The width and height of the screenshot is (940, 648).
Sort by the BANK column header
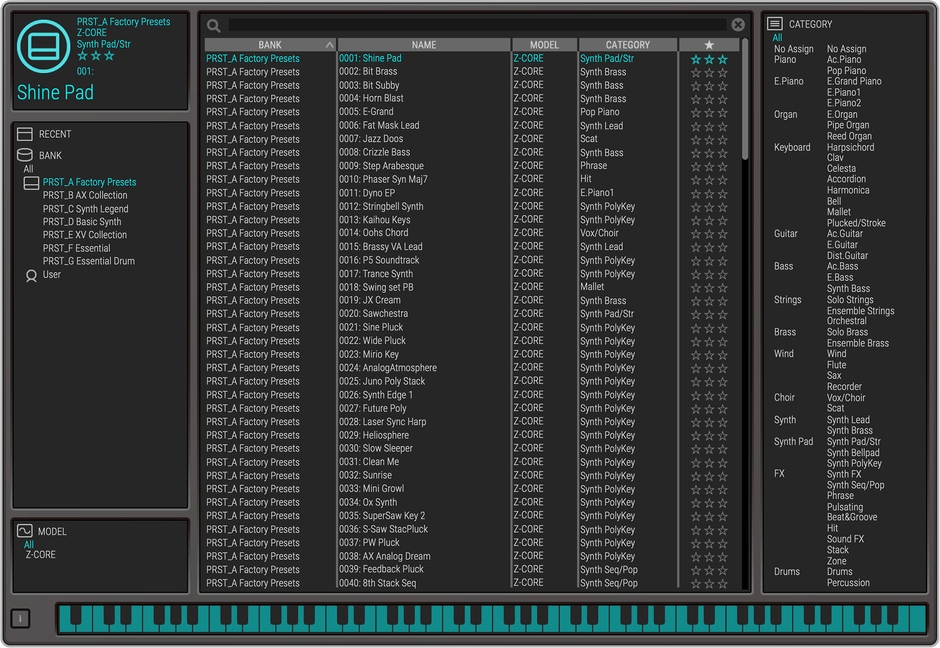pyautogui.click(x=270, y=45)
